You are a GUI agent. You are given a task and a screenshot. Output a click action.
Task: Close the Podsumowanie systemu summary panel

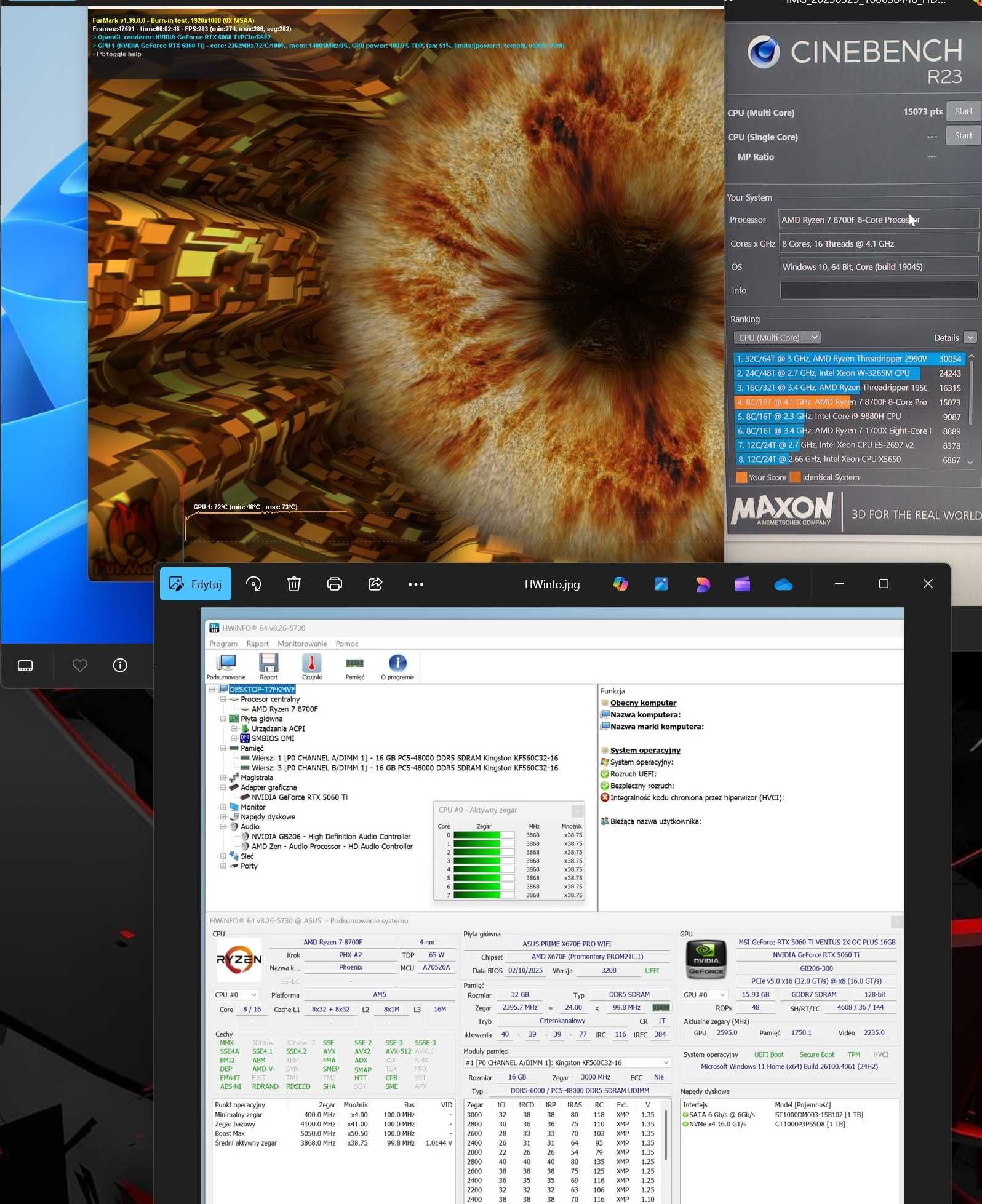[x=897, y=922]
